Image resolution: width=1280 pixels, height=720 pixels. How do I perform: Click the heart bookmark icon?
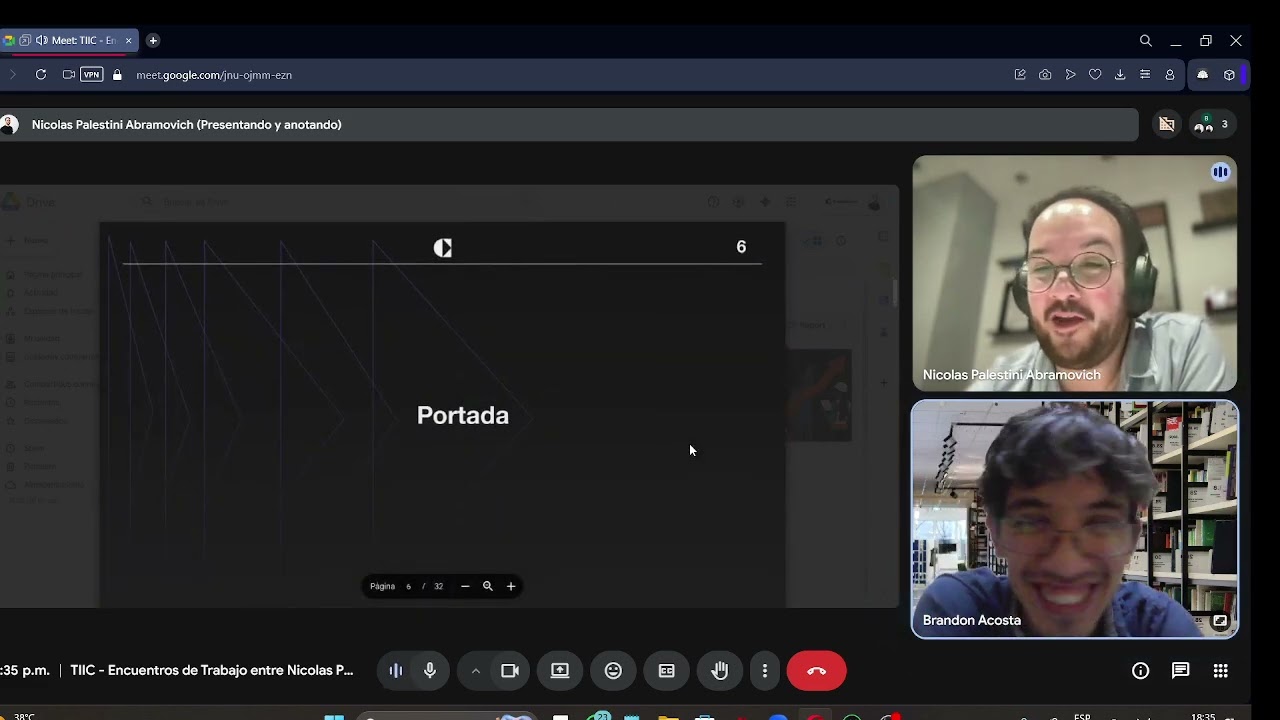pyautogui.click(x=1095, y=75)
